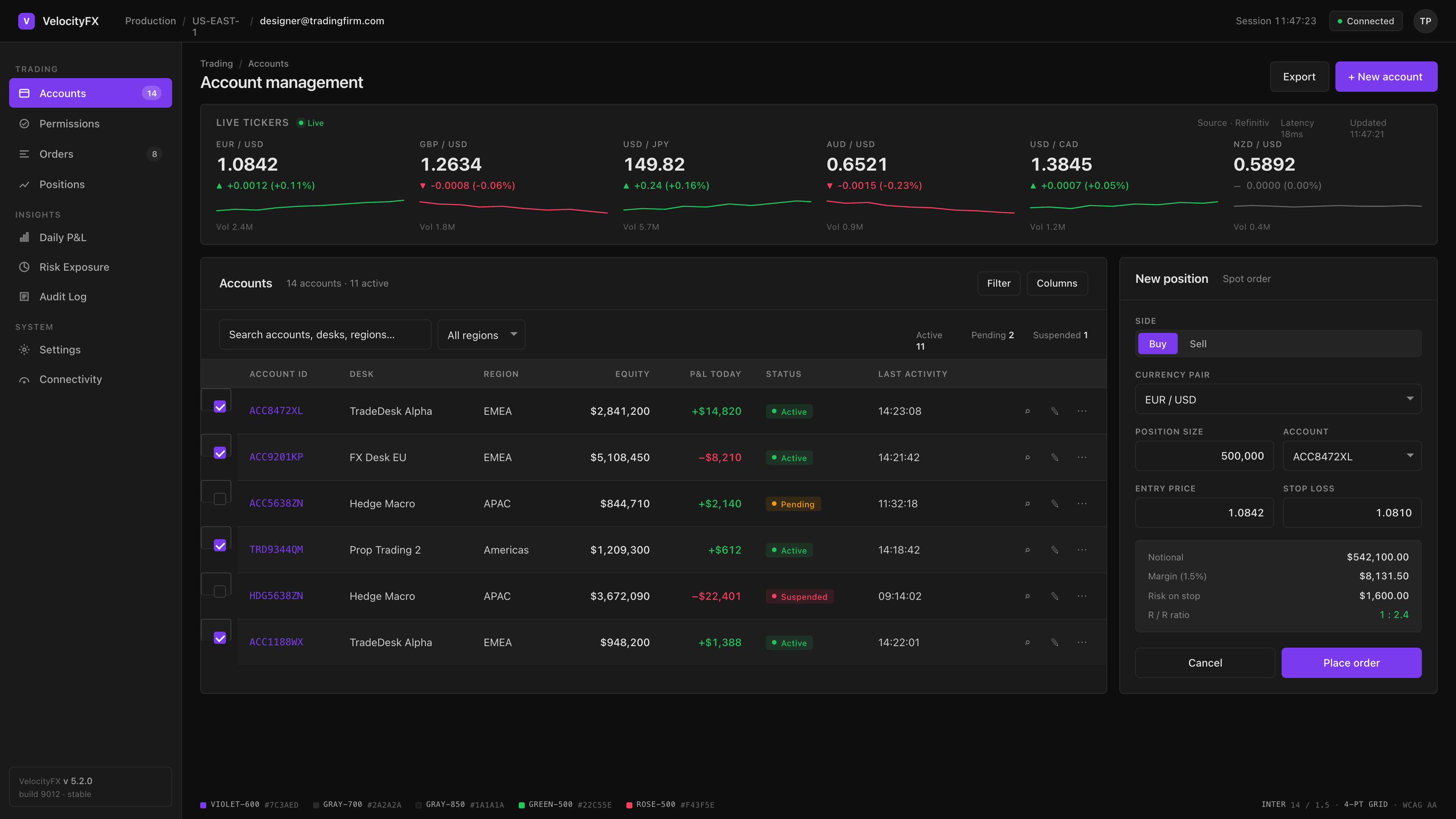This screenshot has width=1456, height=819.
Task: Click the VIOLET-600 color swatch
Action: [x=203, y=805]
